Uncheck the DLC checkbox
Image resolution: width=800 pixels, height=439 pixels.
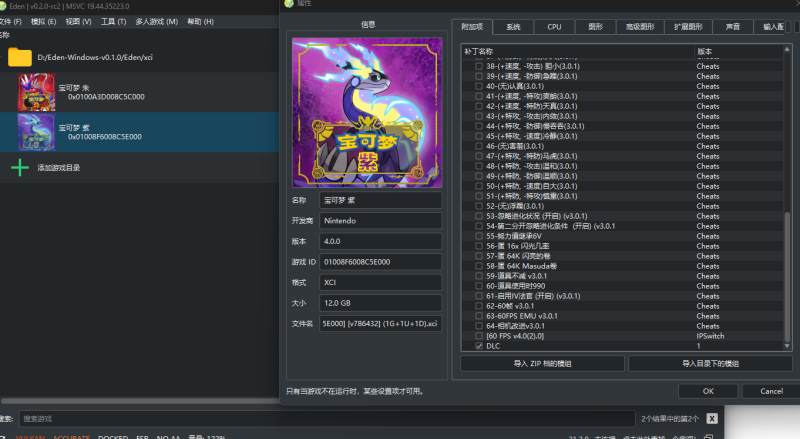pyautogui.click(x=479, y=346)
